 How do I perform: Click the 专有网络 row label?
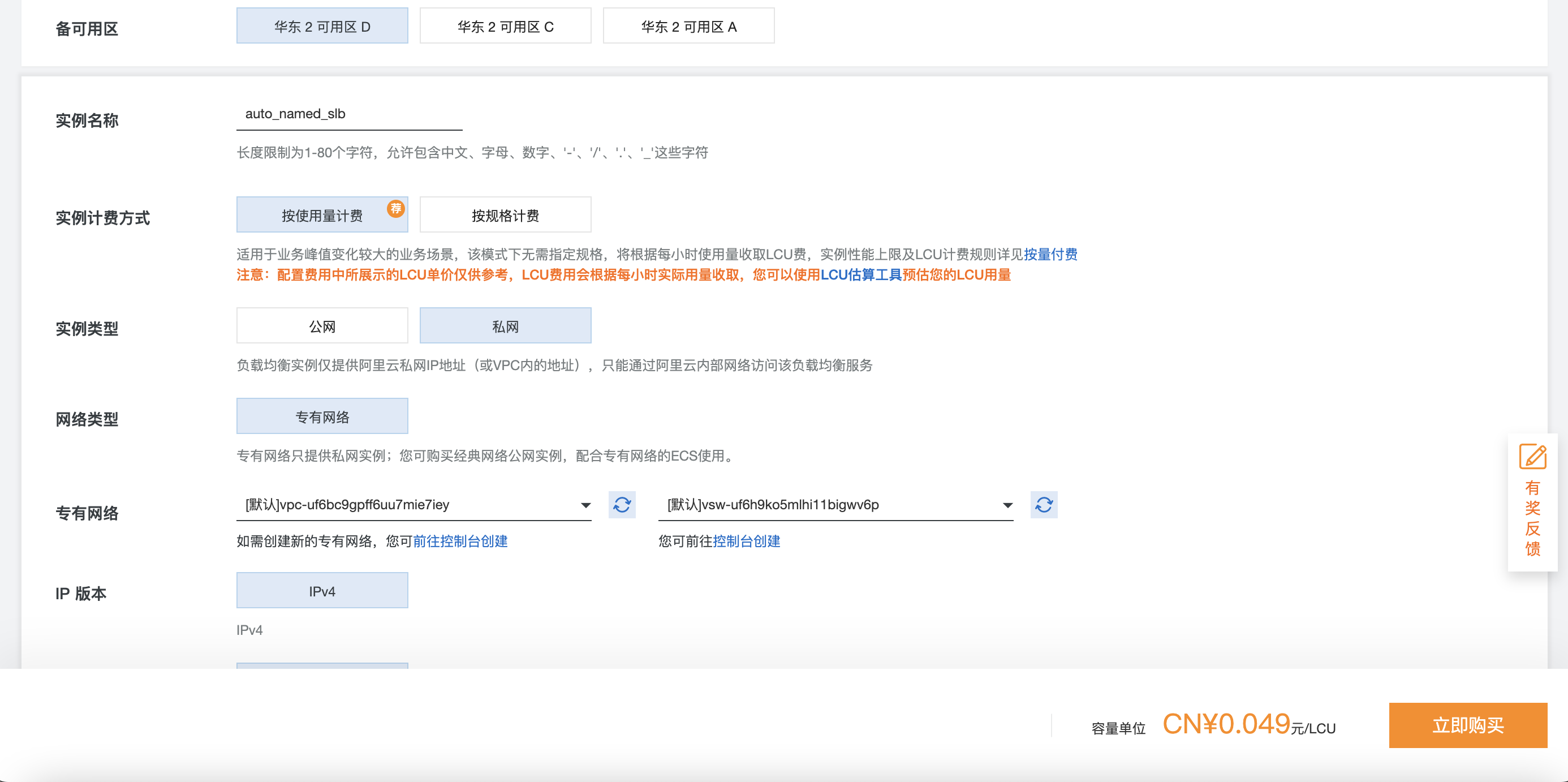point(87,513)
